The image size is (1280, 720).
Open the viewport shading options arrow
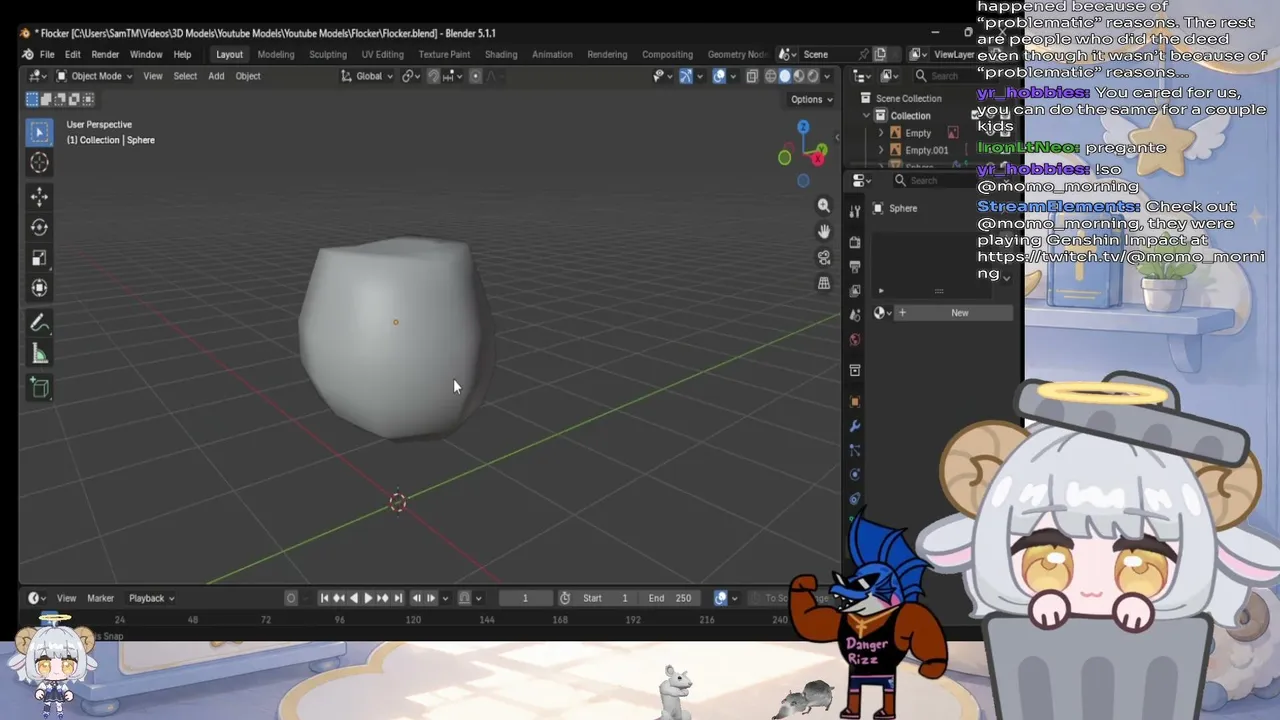[828, 76]
